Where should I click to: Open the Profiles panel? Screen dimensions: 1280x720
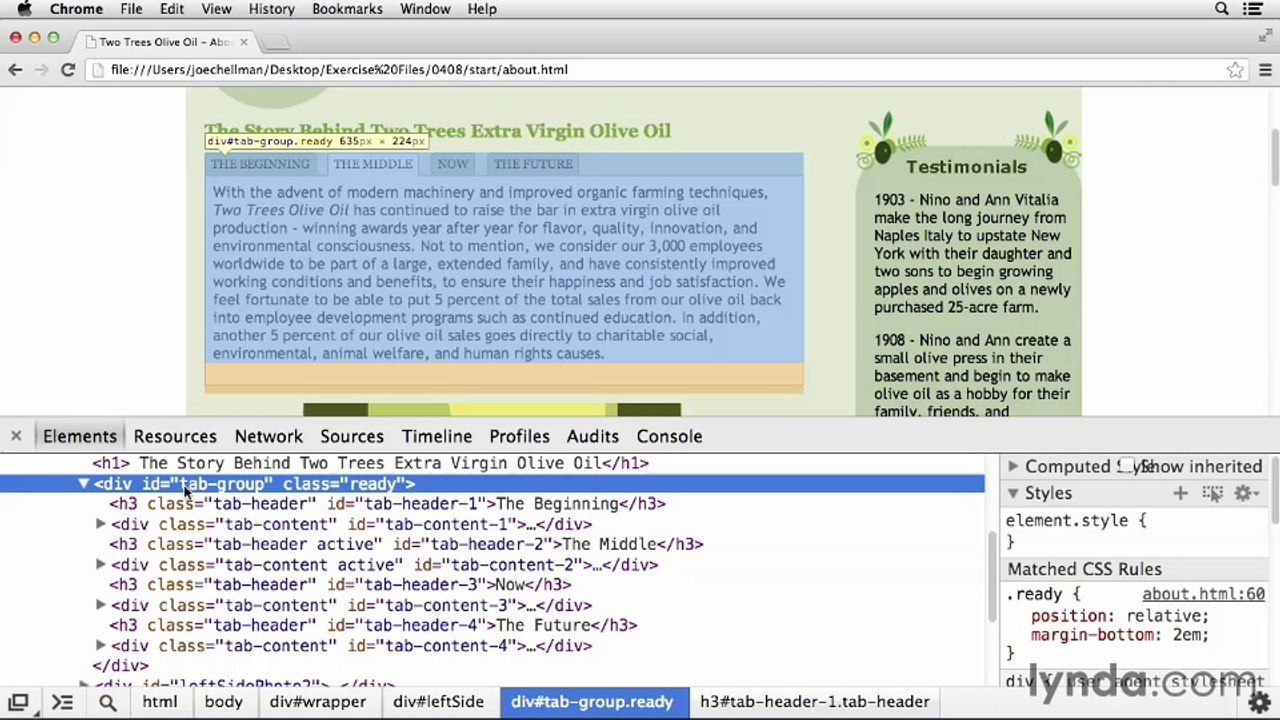click(519, 436)
